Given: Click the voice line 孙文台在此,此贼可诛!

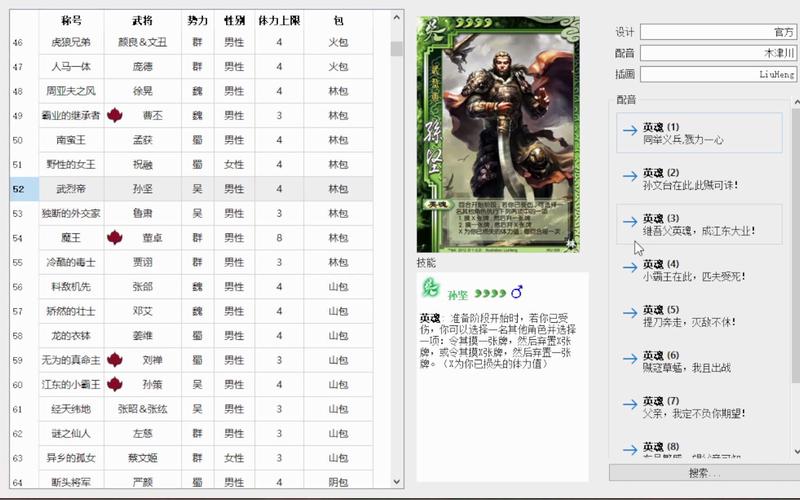Looking at the screenshot, I should [690, 185].
